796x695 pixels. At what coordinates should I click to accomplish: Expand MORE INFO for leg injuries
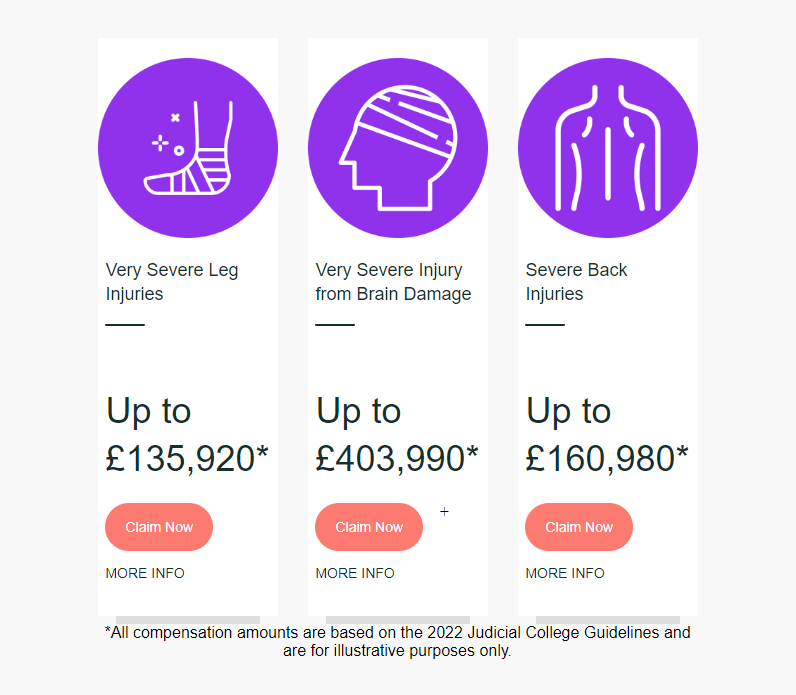145,573
